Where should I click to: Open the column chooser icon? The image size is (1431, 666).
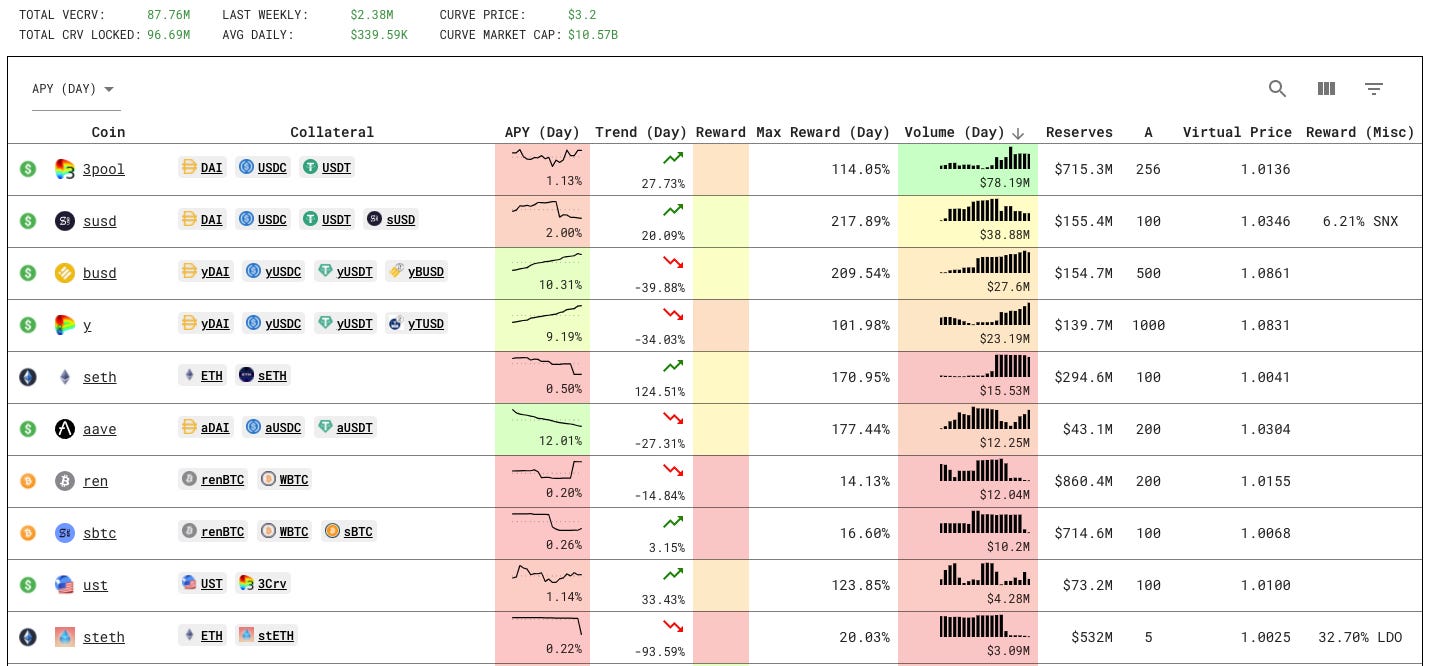1326,88
